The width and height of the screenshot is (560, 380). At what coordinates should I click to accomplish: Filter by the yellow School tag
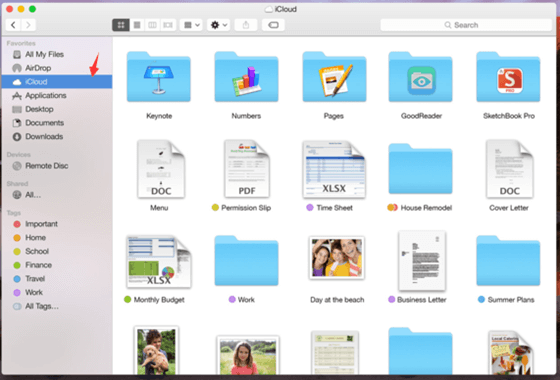(x=57, y=251)
